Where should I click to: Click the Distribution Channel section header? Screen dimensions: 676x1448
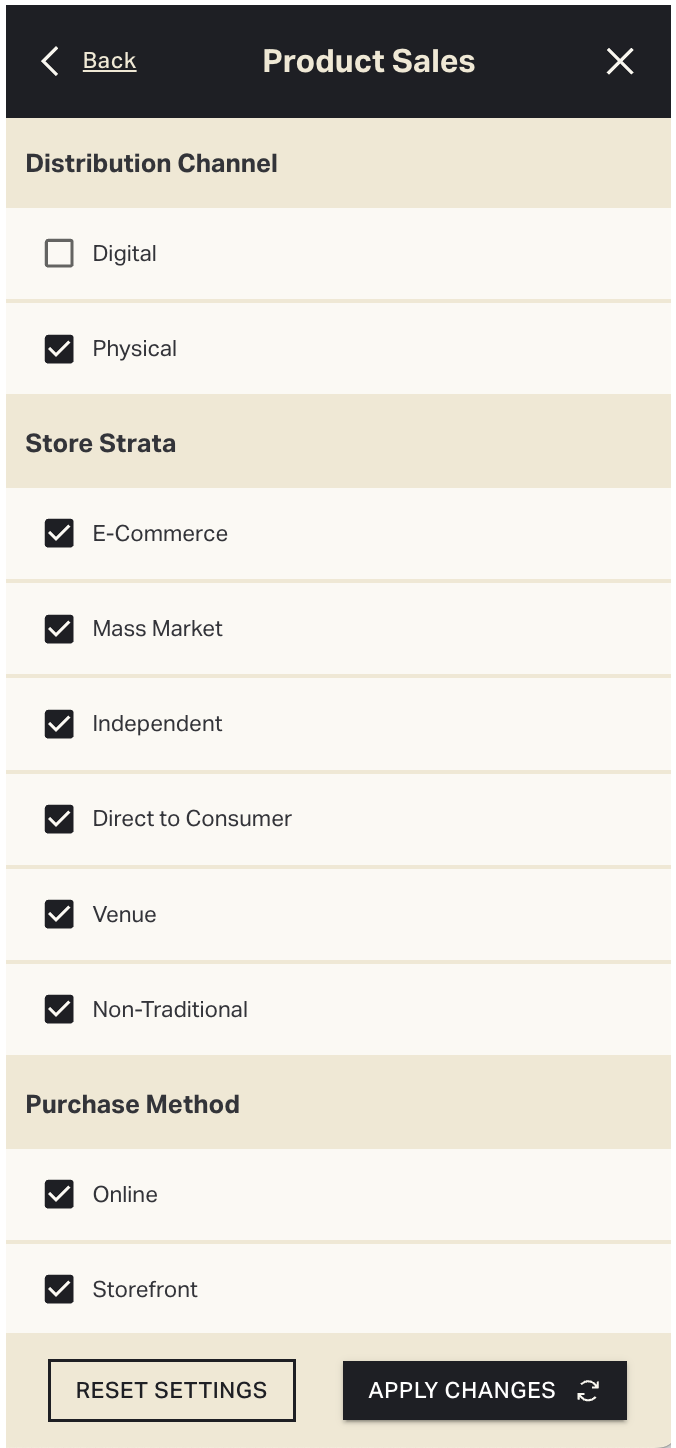152,163
